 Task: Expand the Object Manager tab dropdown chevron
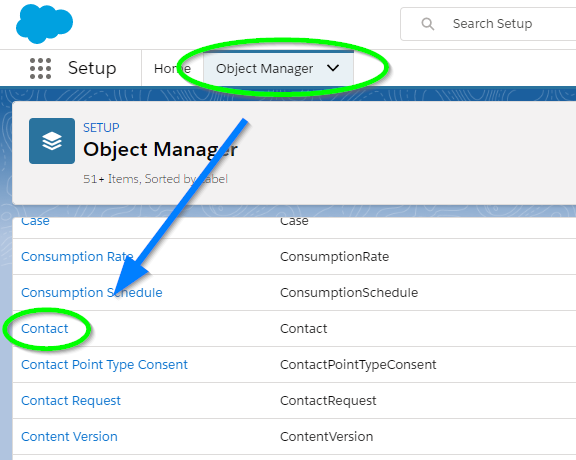click(333, 68)
